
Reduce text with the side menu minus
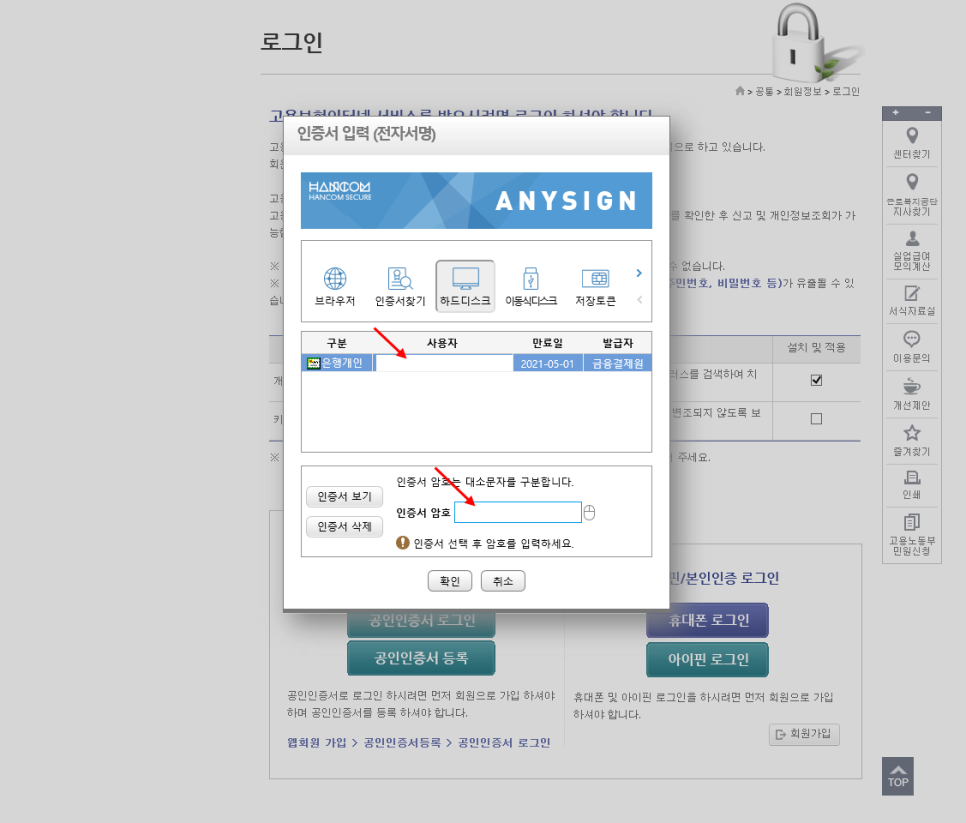click(x=928, y=113)
